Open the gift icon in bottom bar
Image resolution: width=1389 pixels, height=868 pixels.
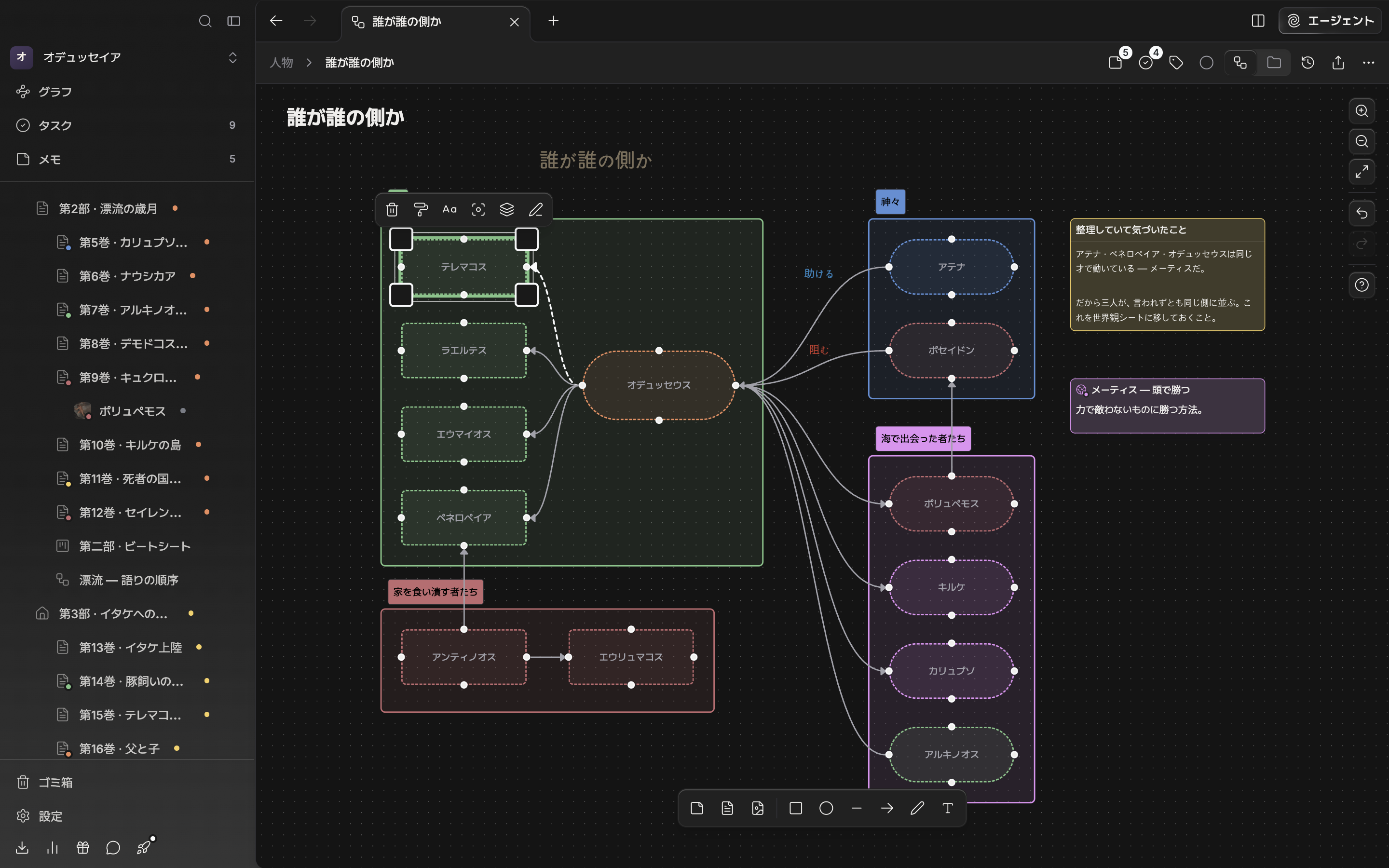[82, 847]
